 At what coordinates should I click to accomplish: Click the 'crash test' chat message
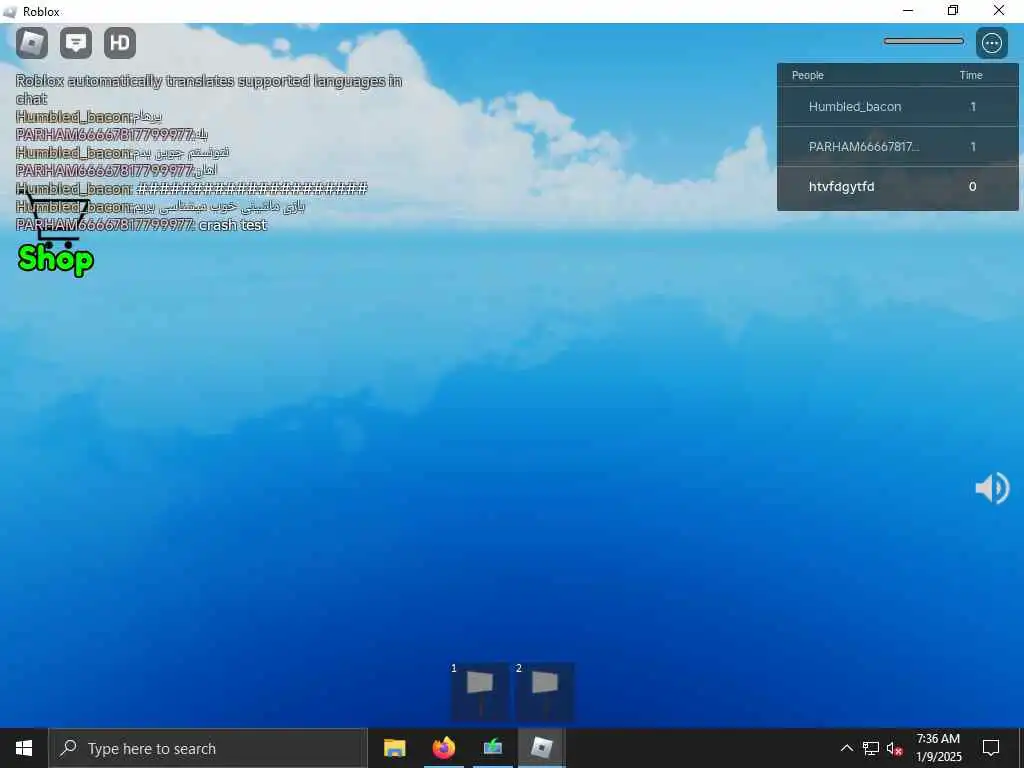tap(142, 225)
